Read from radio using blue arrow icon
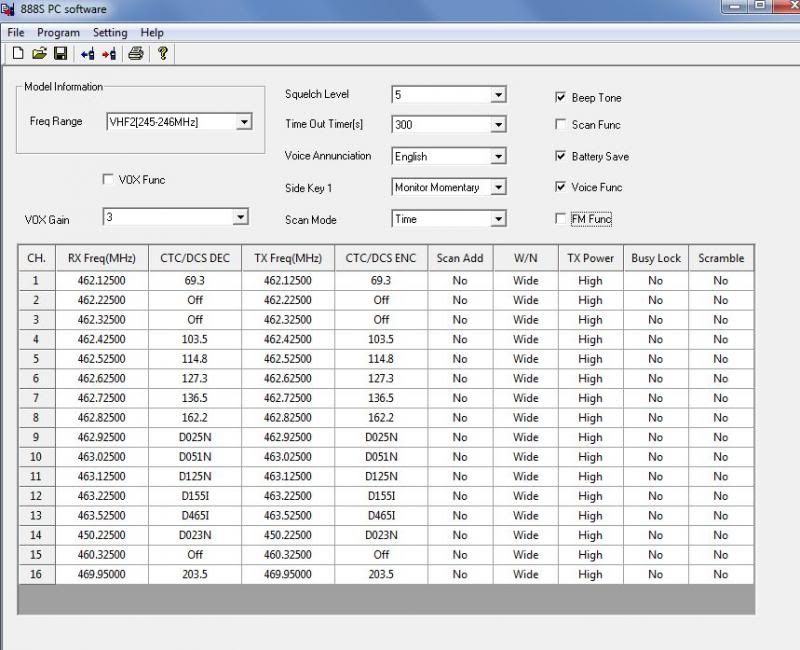This screenshot has width=800, height=650. 87,53
